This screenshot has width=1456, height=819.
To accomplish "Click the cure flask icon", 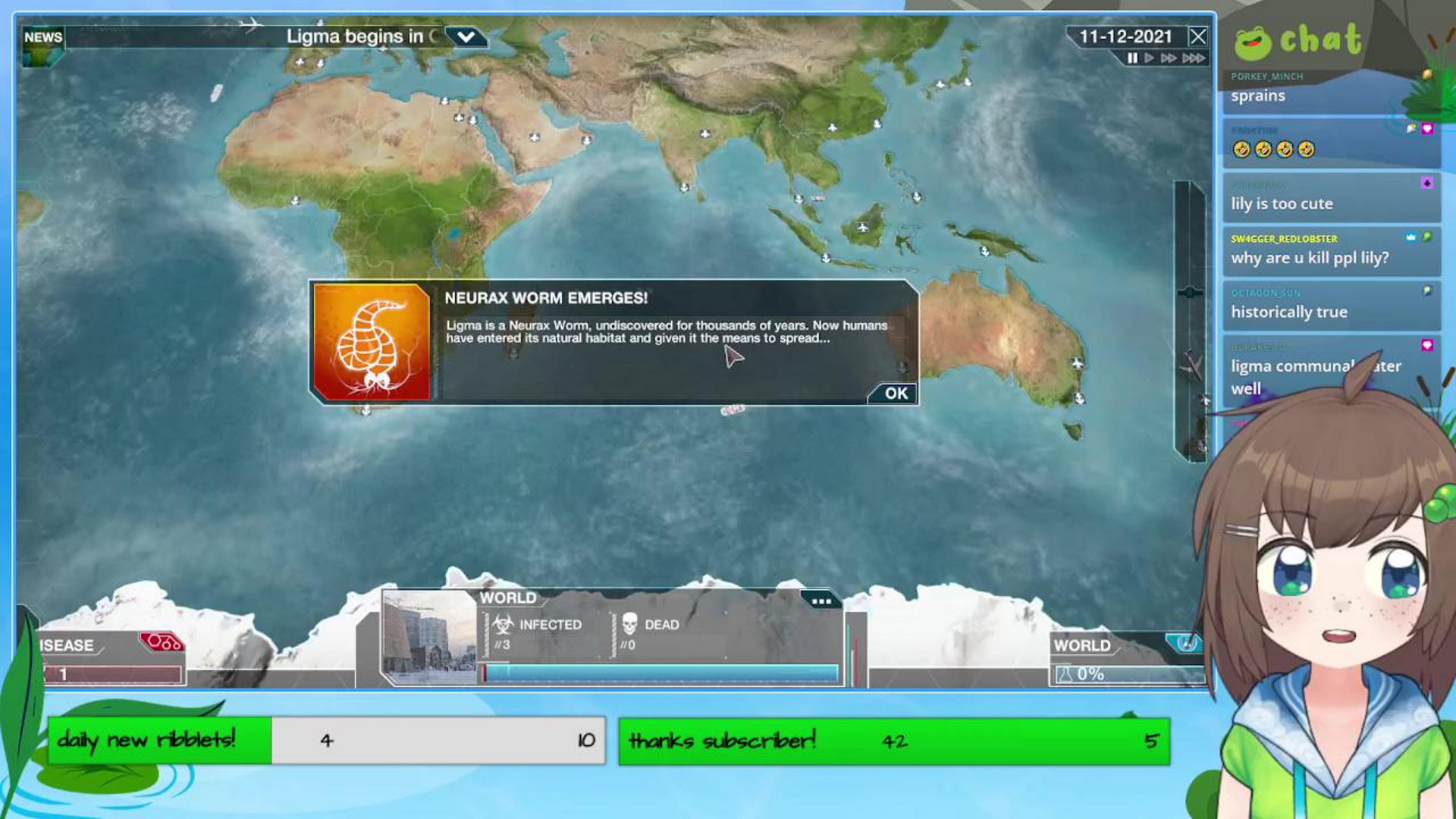I will pos(1065,674).
